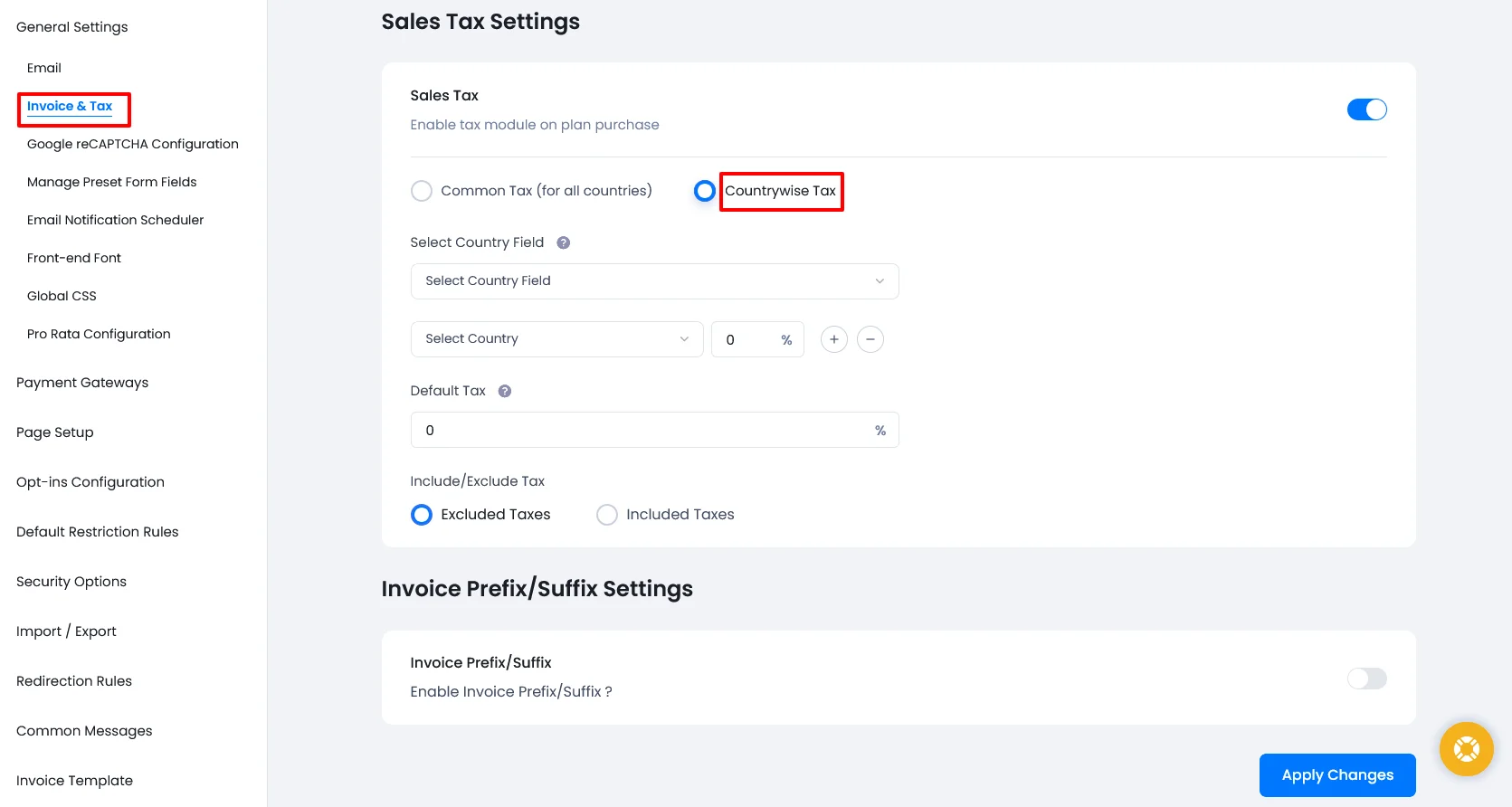Screen dimensions: 1512x807
Task: Open Invoice & Tax settings in sidebar
Action: 70,107
